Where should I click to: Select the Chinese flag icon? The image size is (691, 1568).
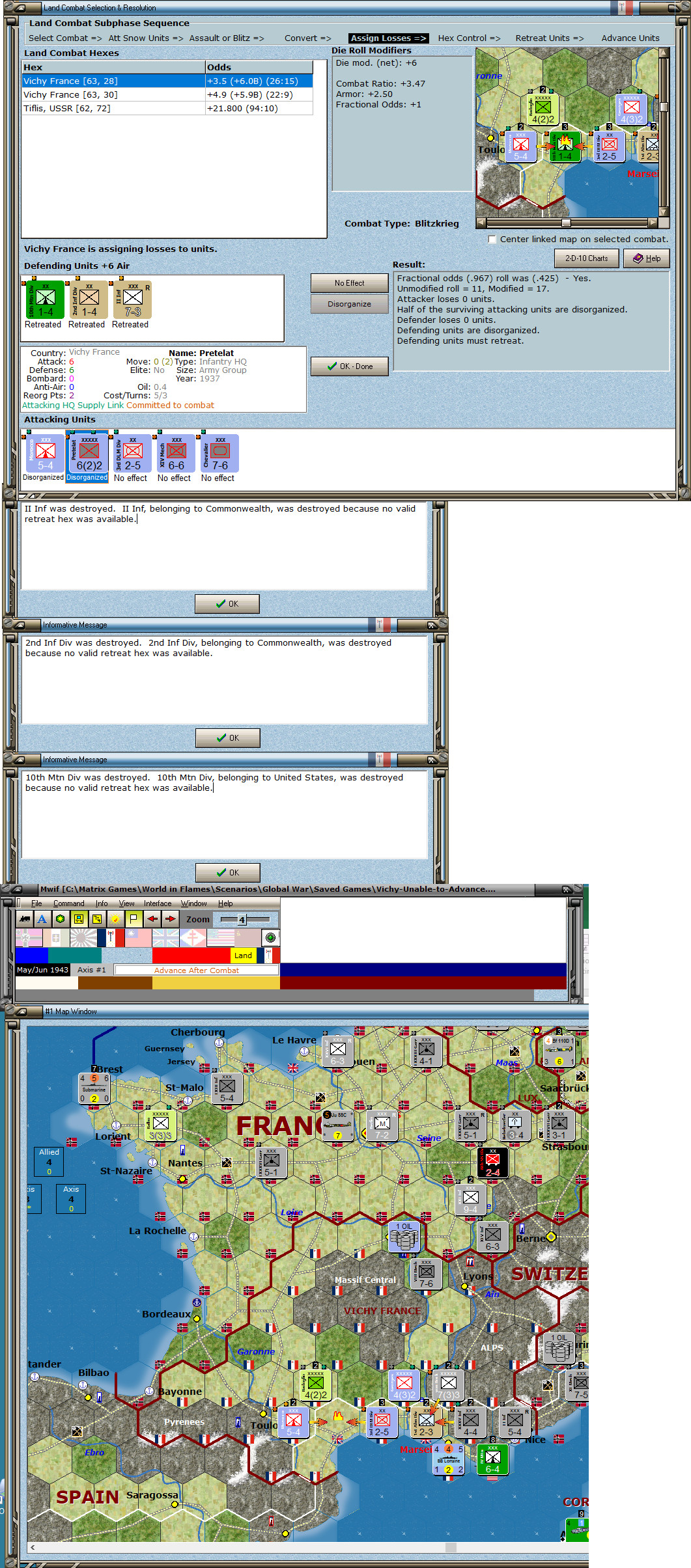coord(138,938)
